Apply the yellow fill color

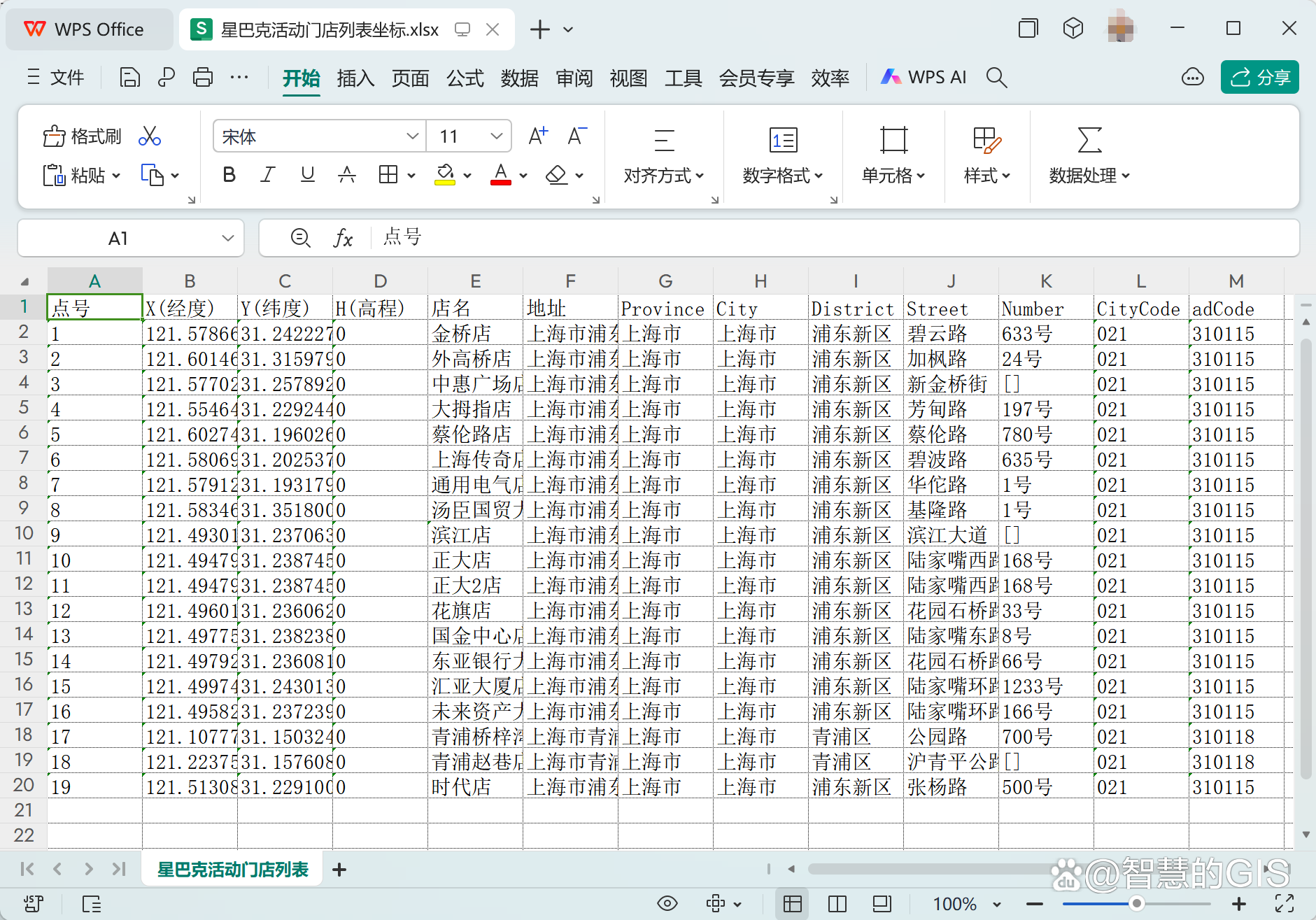[x=445, y=175]
